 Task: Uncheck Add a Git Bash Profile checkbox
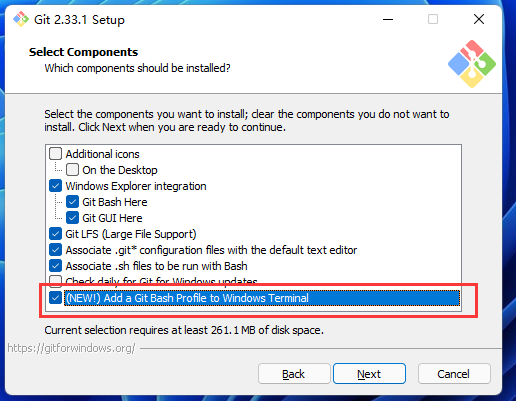tap(55, 298)
